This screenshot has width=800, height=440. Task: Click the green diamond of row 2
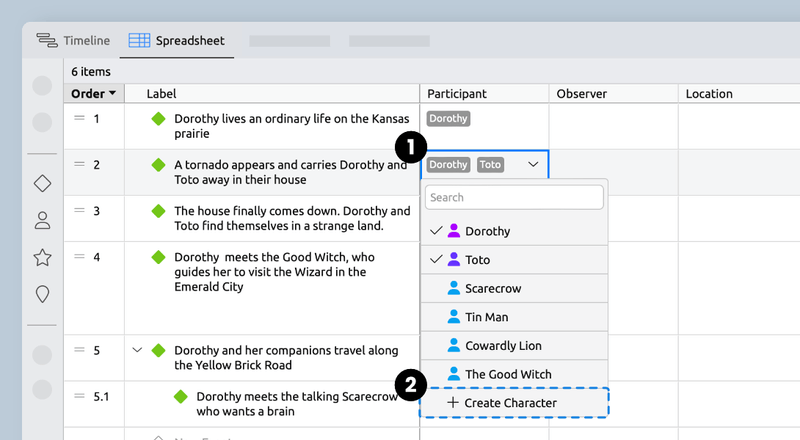pos(159,165)
